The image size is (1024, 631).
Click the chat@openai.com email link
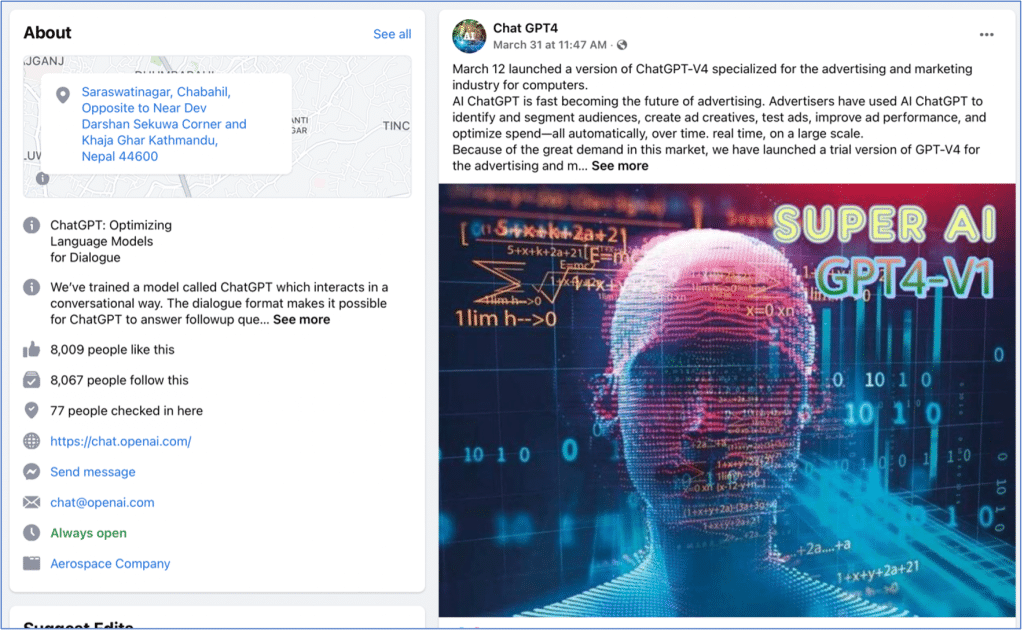coord(103,502)
